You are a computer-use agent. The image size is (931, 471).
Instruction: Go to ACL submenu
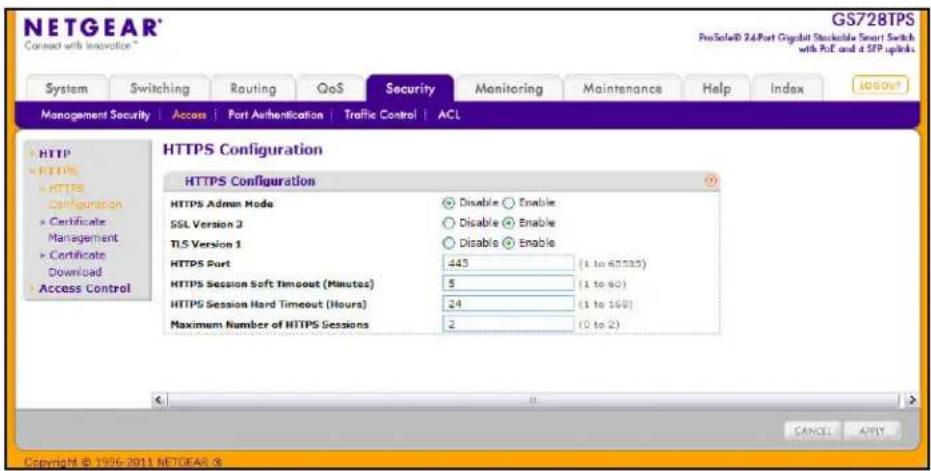[x=449, y=115]
